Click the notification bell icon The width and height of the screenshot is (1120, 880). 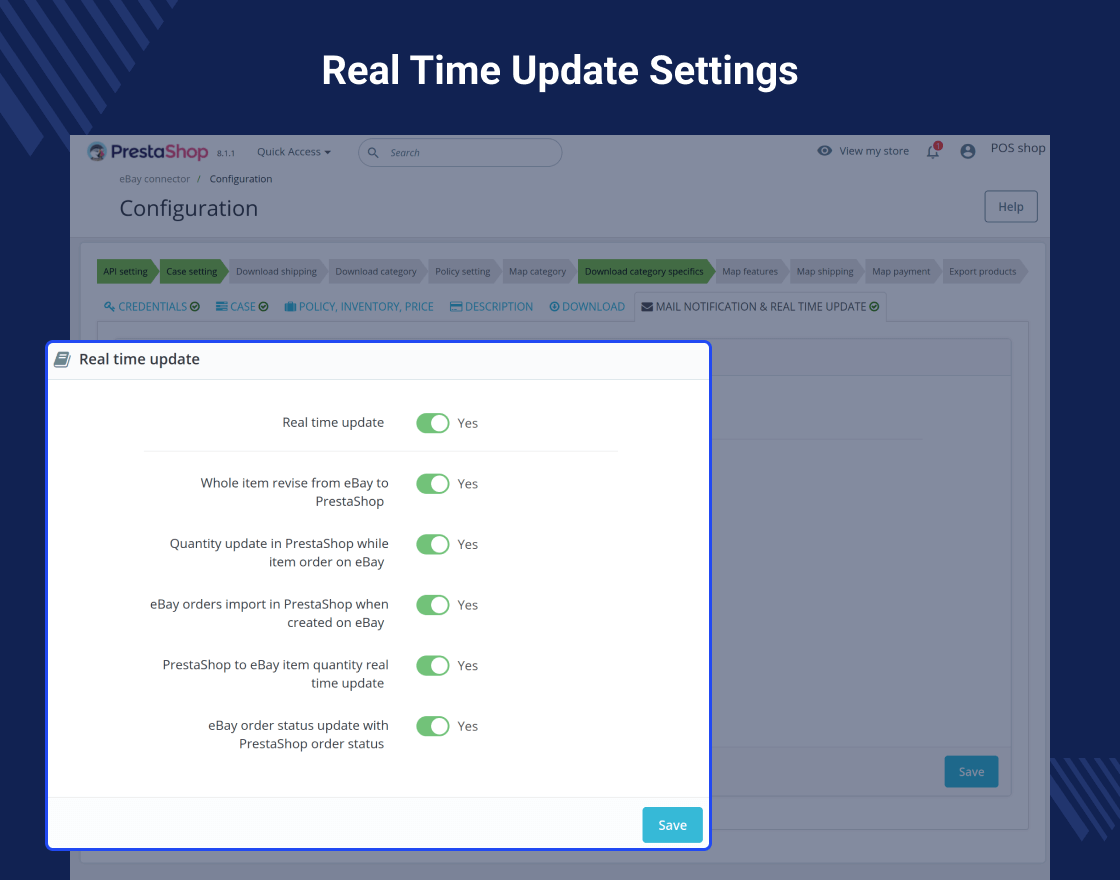click(x=933, y=151)
